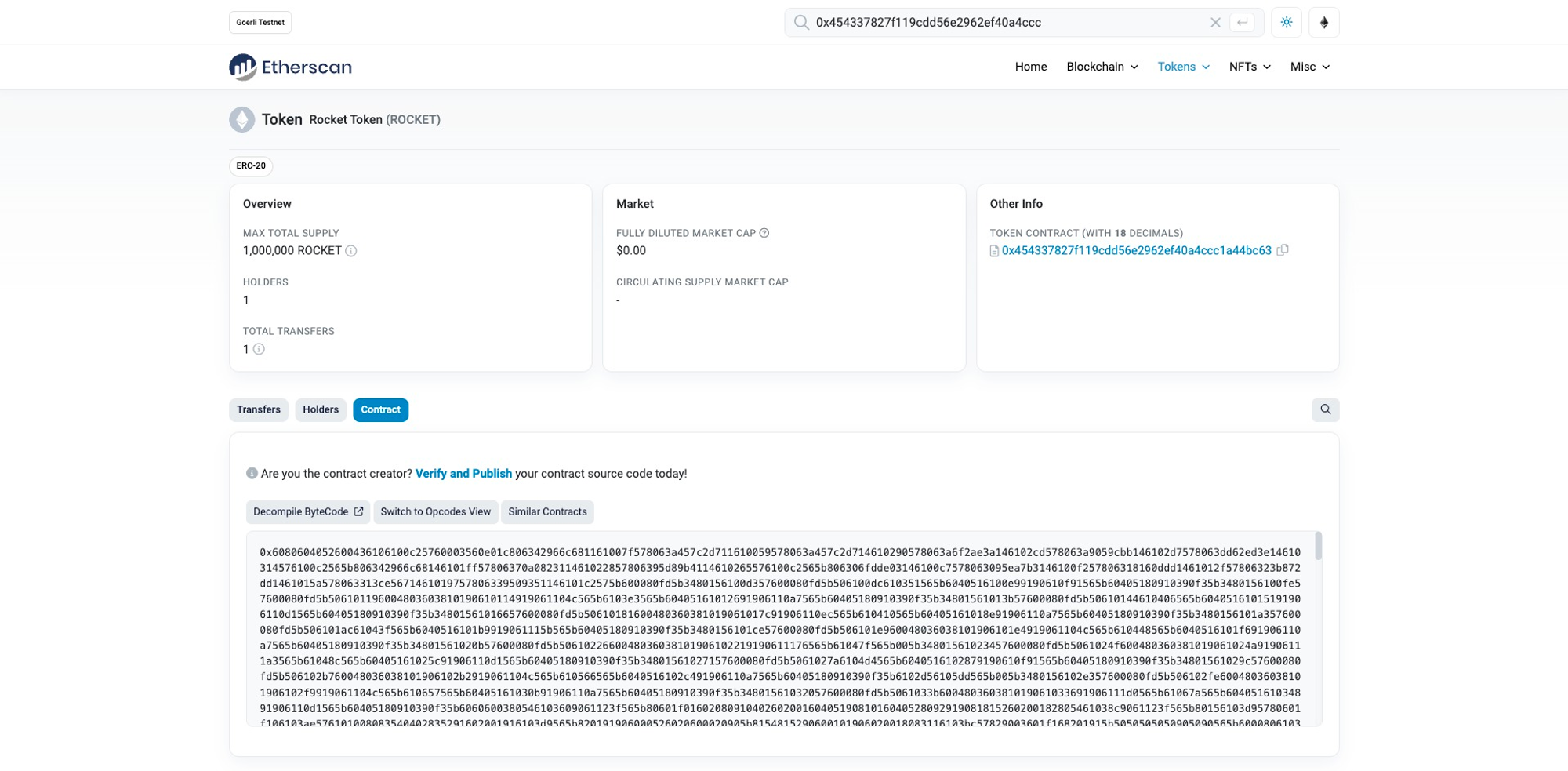The image size is (1568, 771).
Task: Open the Misc dropdown menu
Action: 1309,67
